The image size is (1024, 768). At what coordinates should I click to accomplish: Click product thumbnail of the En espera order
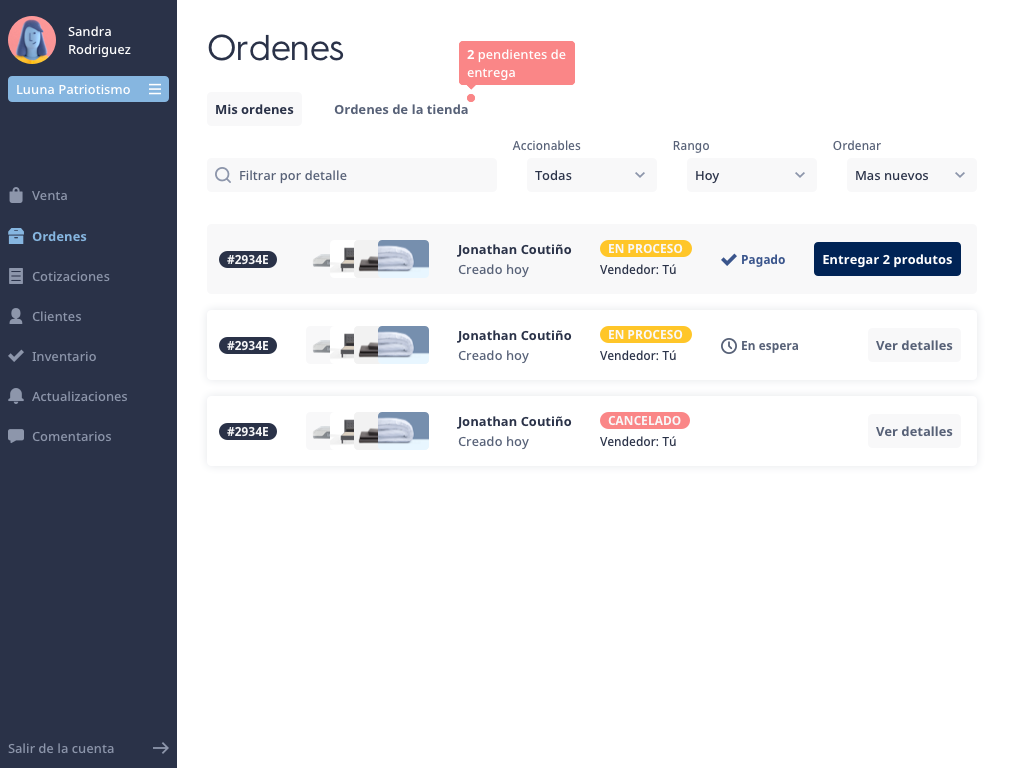point(368,345)
